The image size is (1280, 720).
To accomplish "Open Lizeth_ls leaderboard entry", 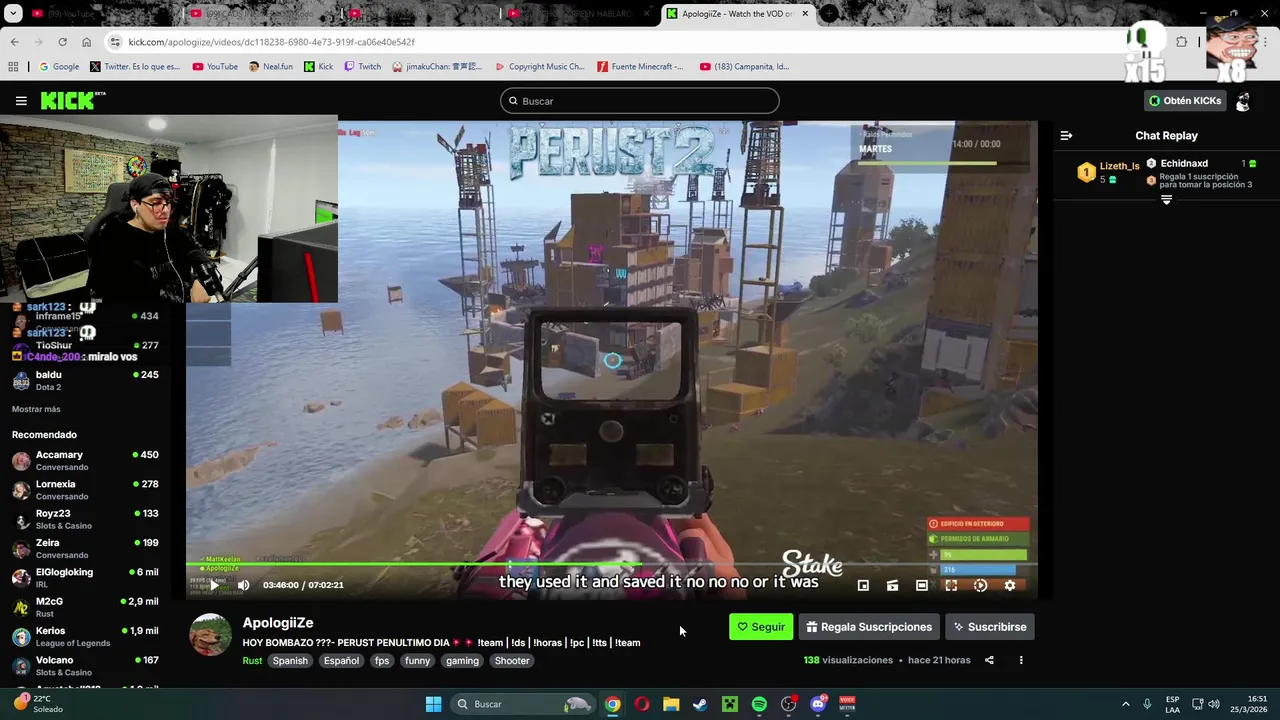I will coord(1109,172).
